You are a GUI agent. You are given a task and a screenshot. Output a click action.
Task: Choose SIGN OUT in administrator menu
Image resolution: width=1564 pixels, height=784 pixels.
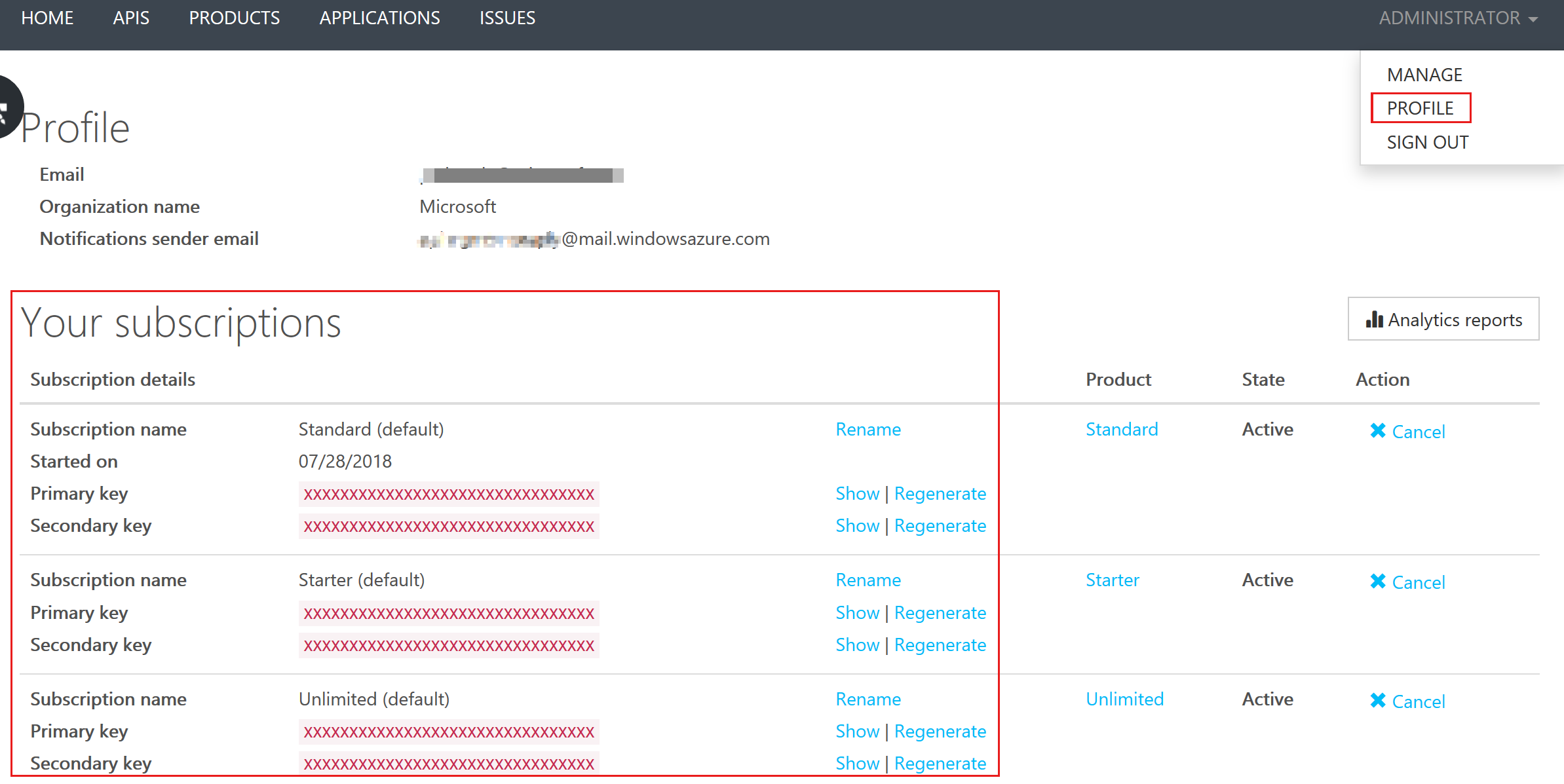[x=1427, y=142]
